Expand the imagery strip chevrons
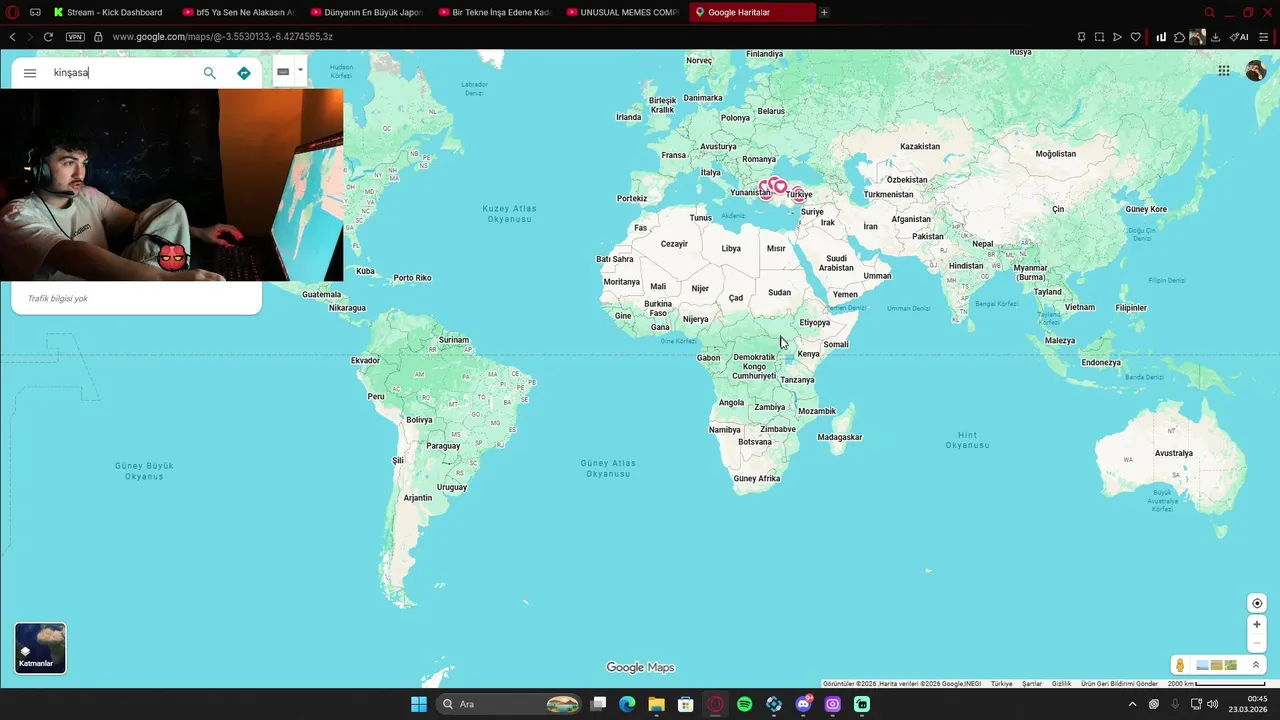 tap(1256, 665)
